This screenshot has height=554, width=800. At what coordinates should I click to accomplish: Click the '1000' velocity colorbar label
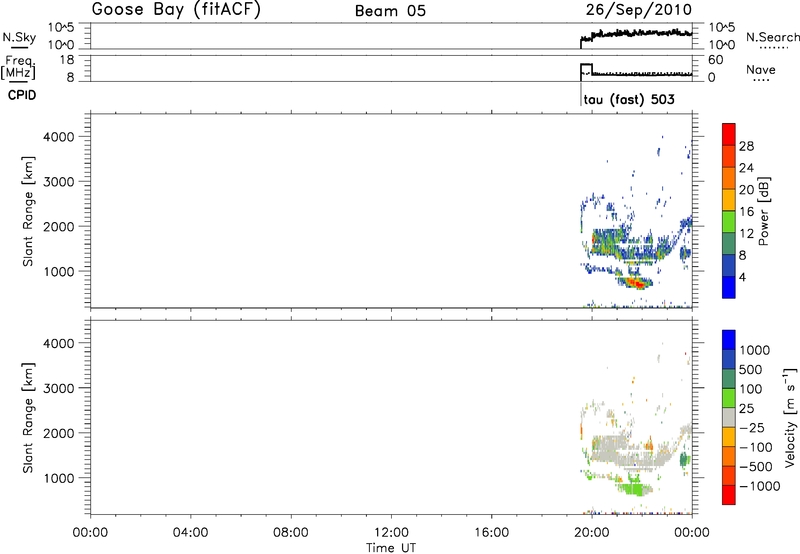754,350
